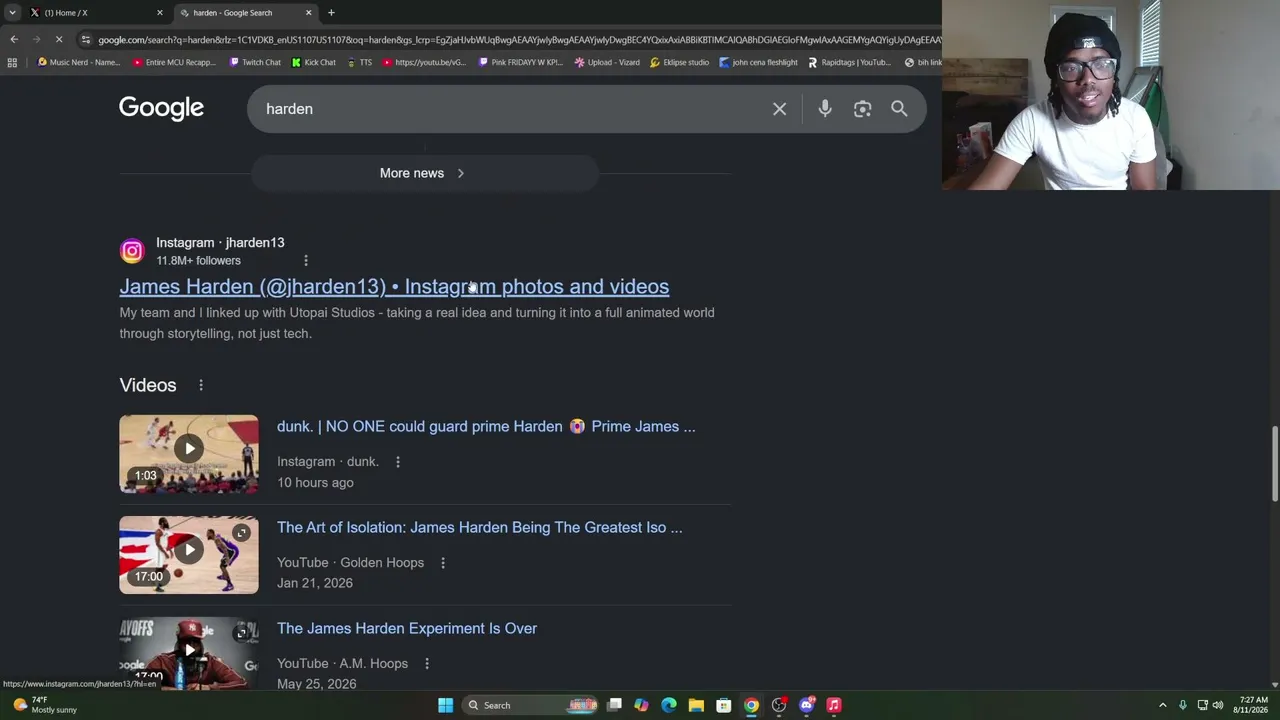Viewport: 1280px width, 720px height.
Task: Switch to the Home / X tab
Action: (94, 13)
